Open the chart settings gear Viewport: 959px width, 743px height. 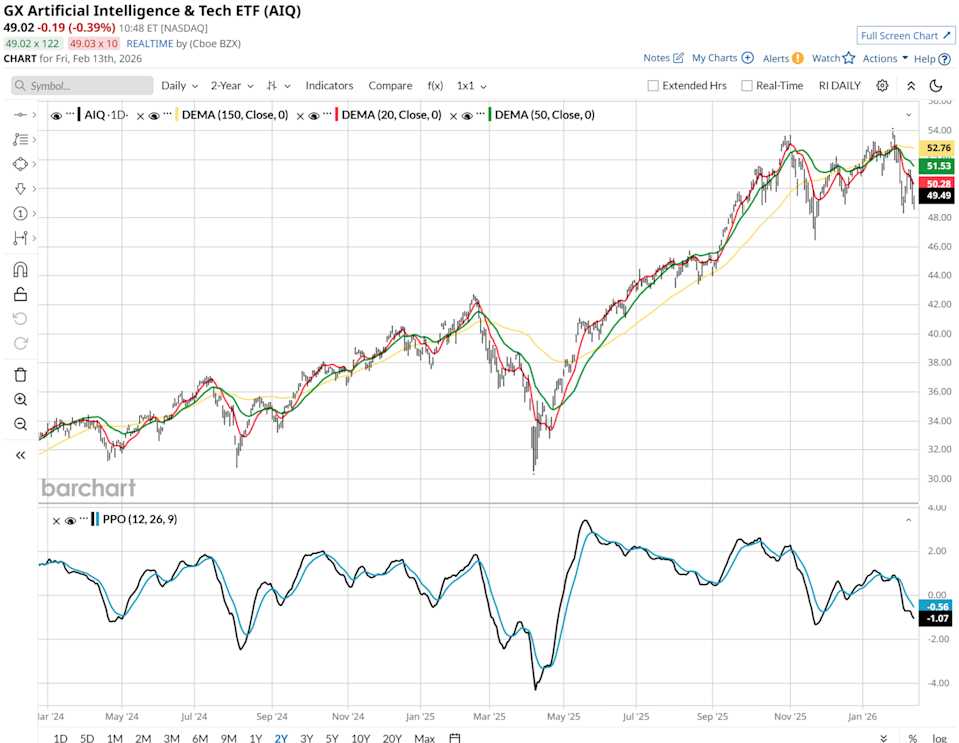pyautogui.click(x=881, y=85)
